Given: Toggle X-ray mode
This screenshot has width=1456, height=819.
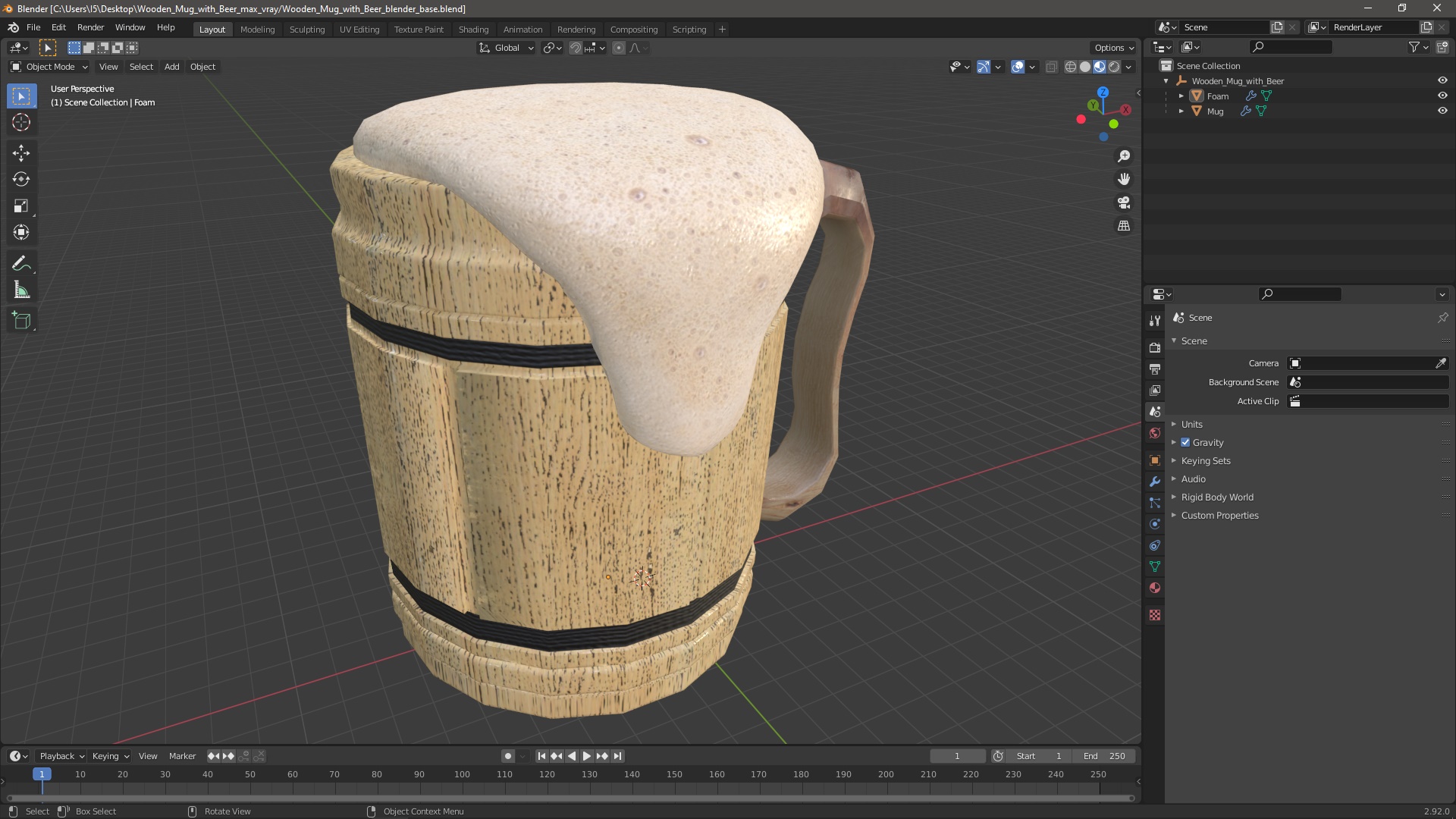Looking at the screenshot, I should (x=1051, y=67).
